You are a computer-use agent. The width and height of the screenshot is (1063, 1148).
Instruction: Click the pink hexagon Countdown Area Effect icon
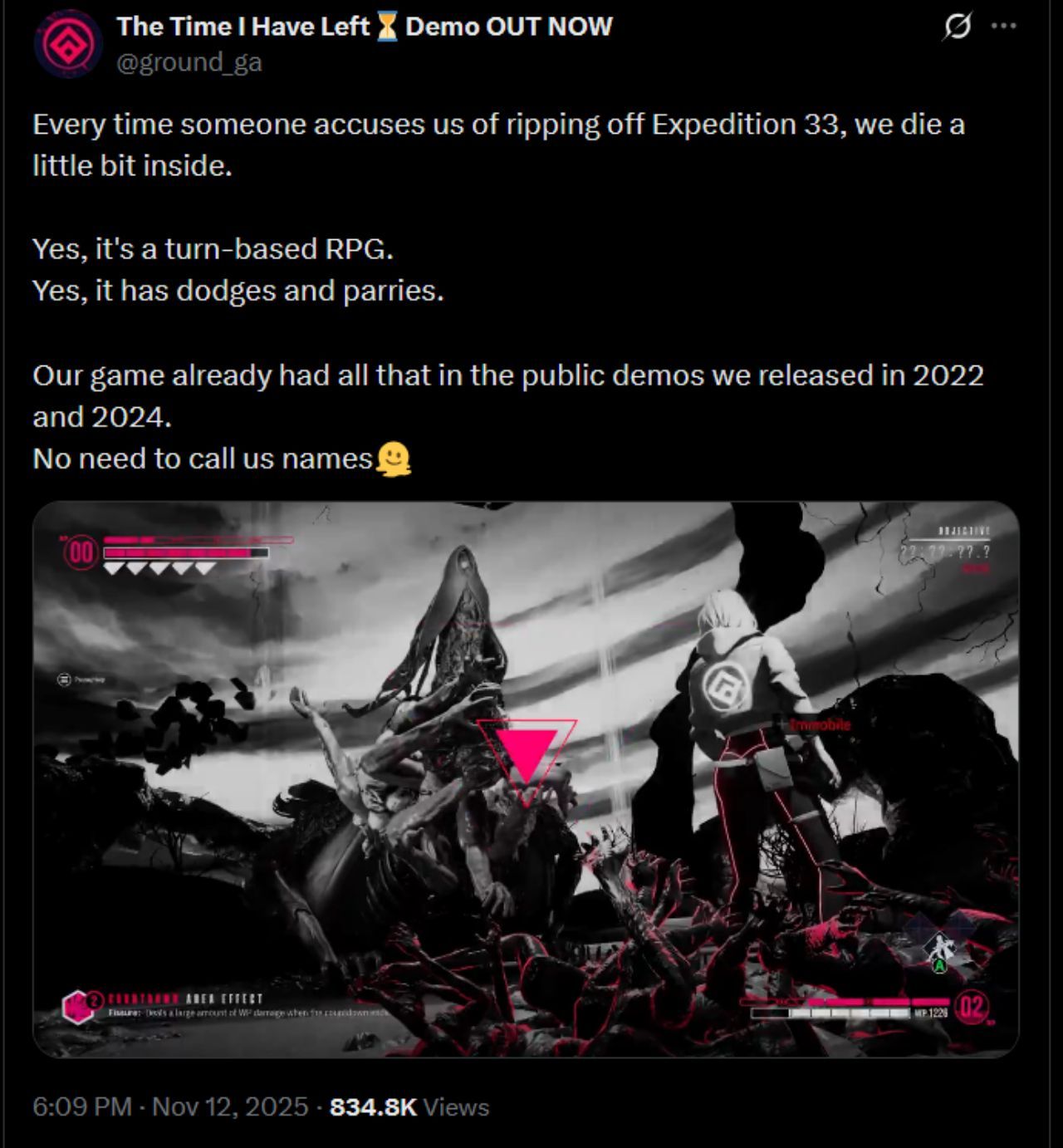pos(76,1007)
